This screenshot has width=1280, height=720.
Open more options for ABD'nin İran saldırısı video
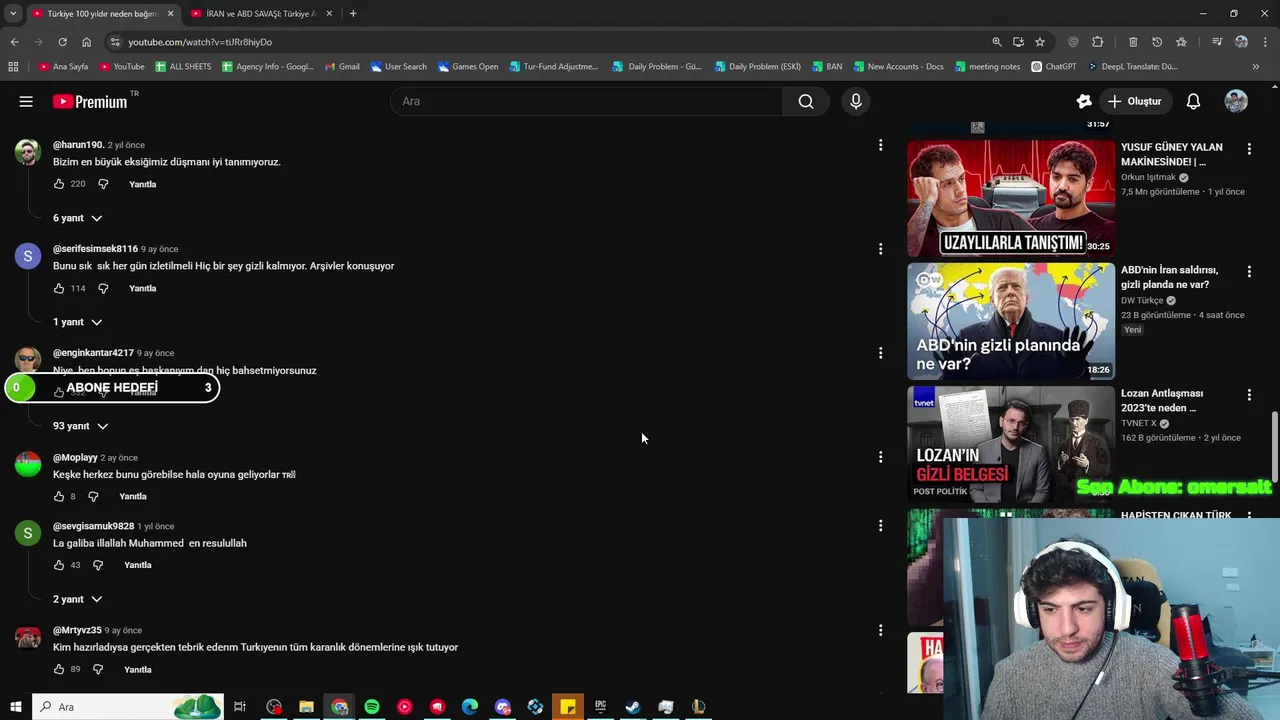coord(1249,271)
